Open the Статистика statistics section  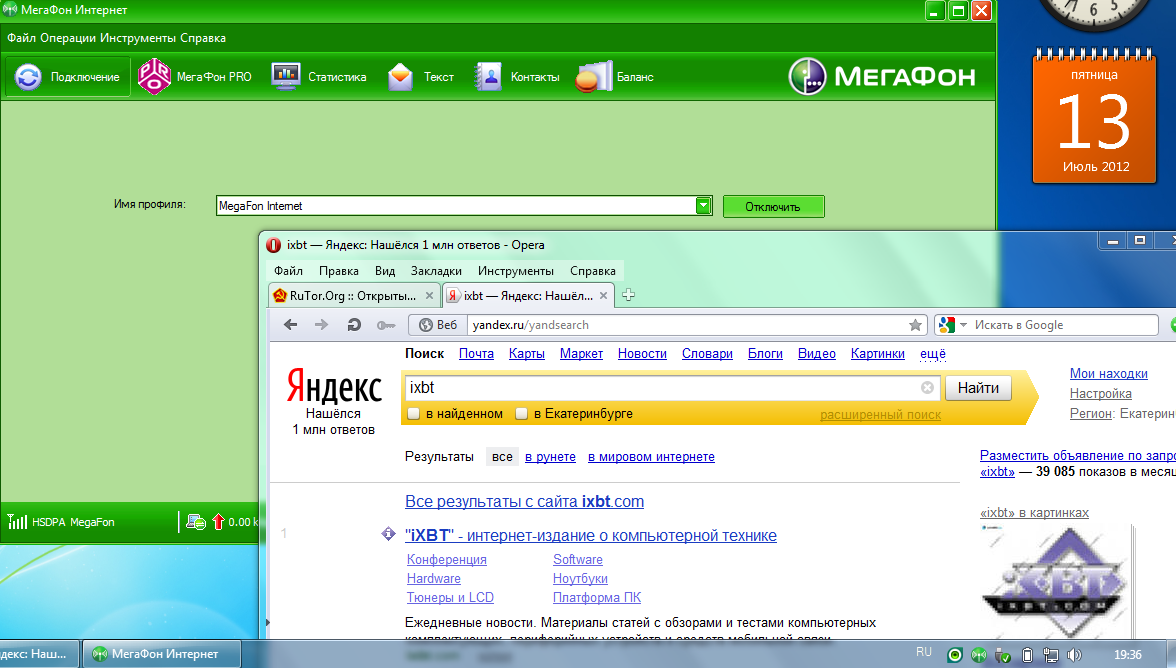click(319, 77)
